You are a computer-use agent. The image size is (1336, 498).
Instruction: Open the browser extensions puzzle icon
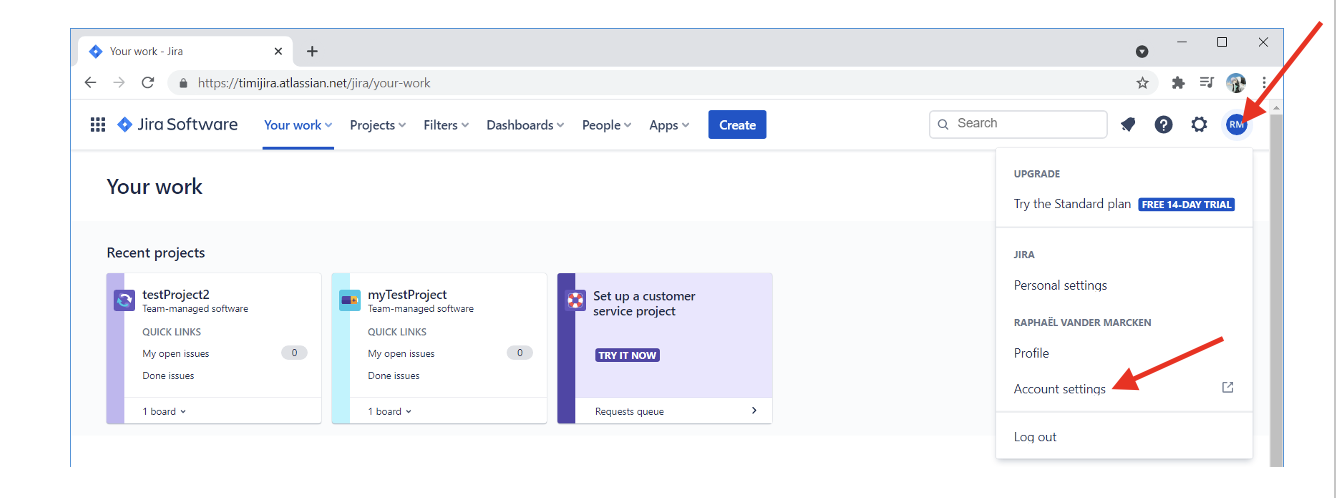click(1178, 83)
